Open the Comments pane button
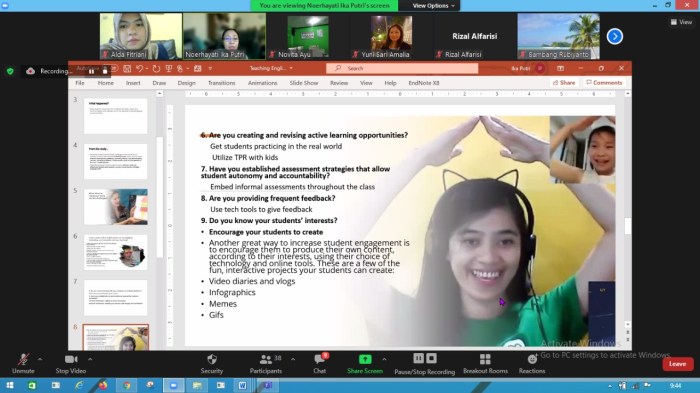Viewport: 700px width, 393px height. point(604,83)
